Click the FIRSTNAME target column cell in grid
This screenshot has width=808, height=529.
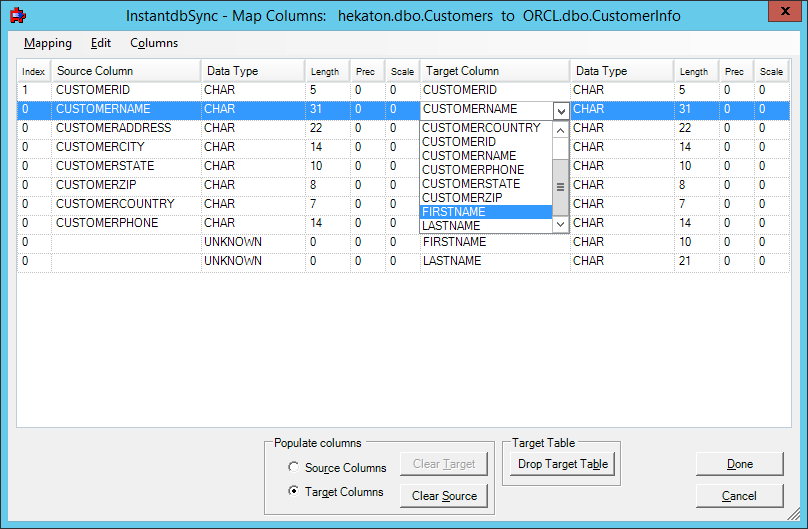tap(495, 242)
